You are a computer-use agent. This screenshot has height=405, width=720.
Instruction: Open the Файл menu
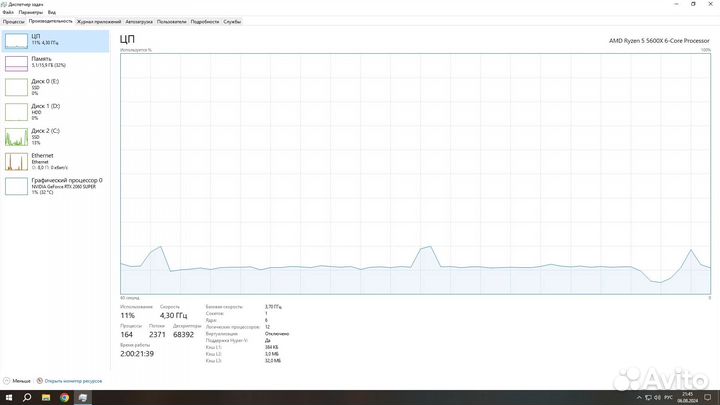pos(8,13)
